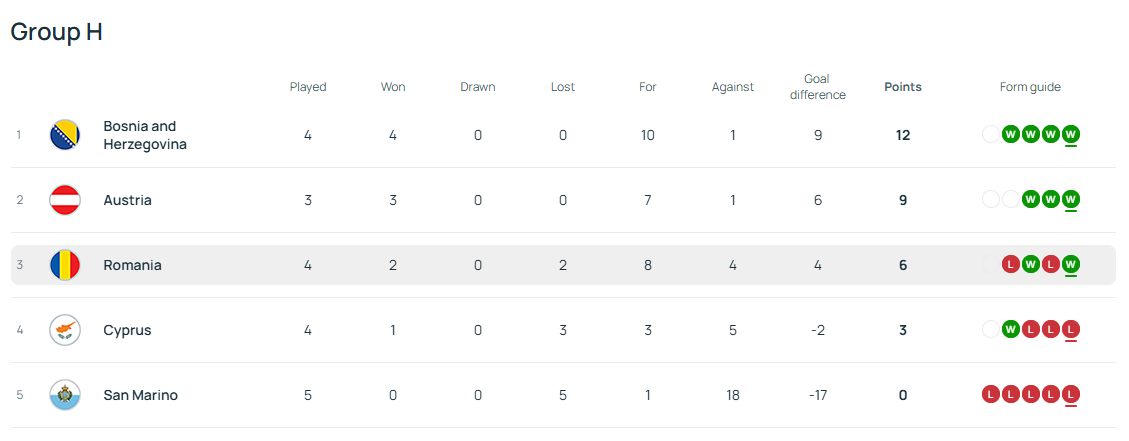The height and width of the screenshot is (441, 1129).
Task: Click Romania's first red L form badge
Action: [x=1010, y=265]
